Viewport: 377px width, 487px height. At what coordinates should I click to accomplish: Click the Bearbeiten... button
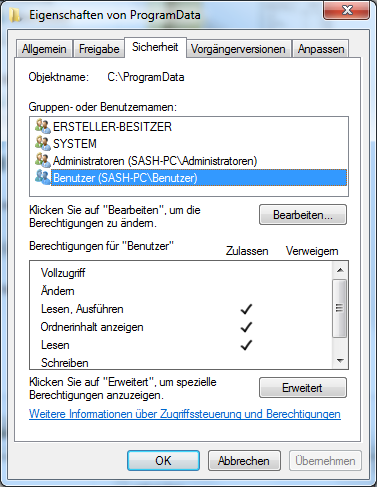303,215
